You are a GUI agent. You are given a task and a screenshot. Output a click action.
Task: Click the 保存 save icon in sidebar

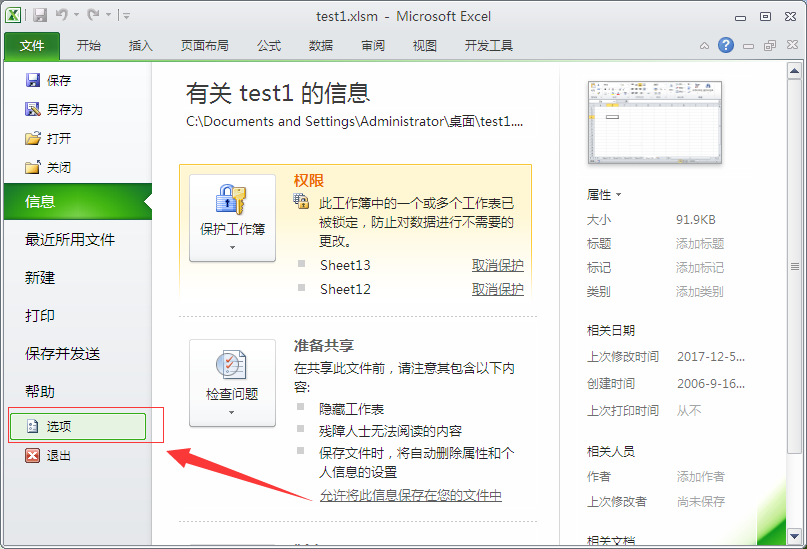(32, 80)
